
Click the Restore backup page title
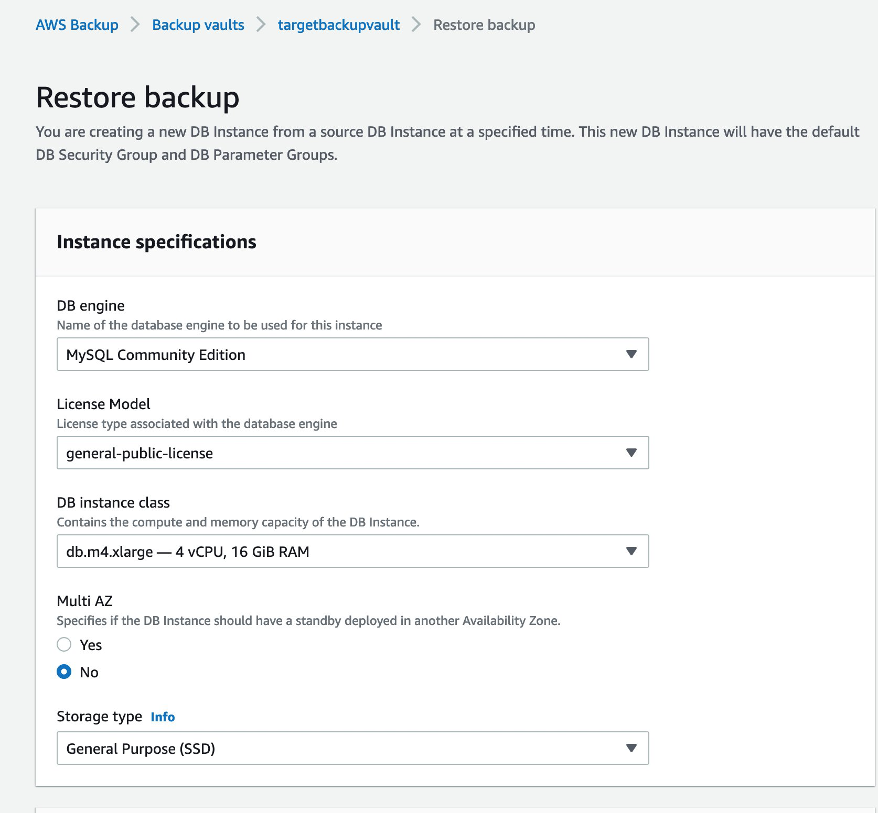pyautogui.click(x=138, y=97)
